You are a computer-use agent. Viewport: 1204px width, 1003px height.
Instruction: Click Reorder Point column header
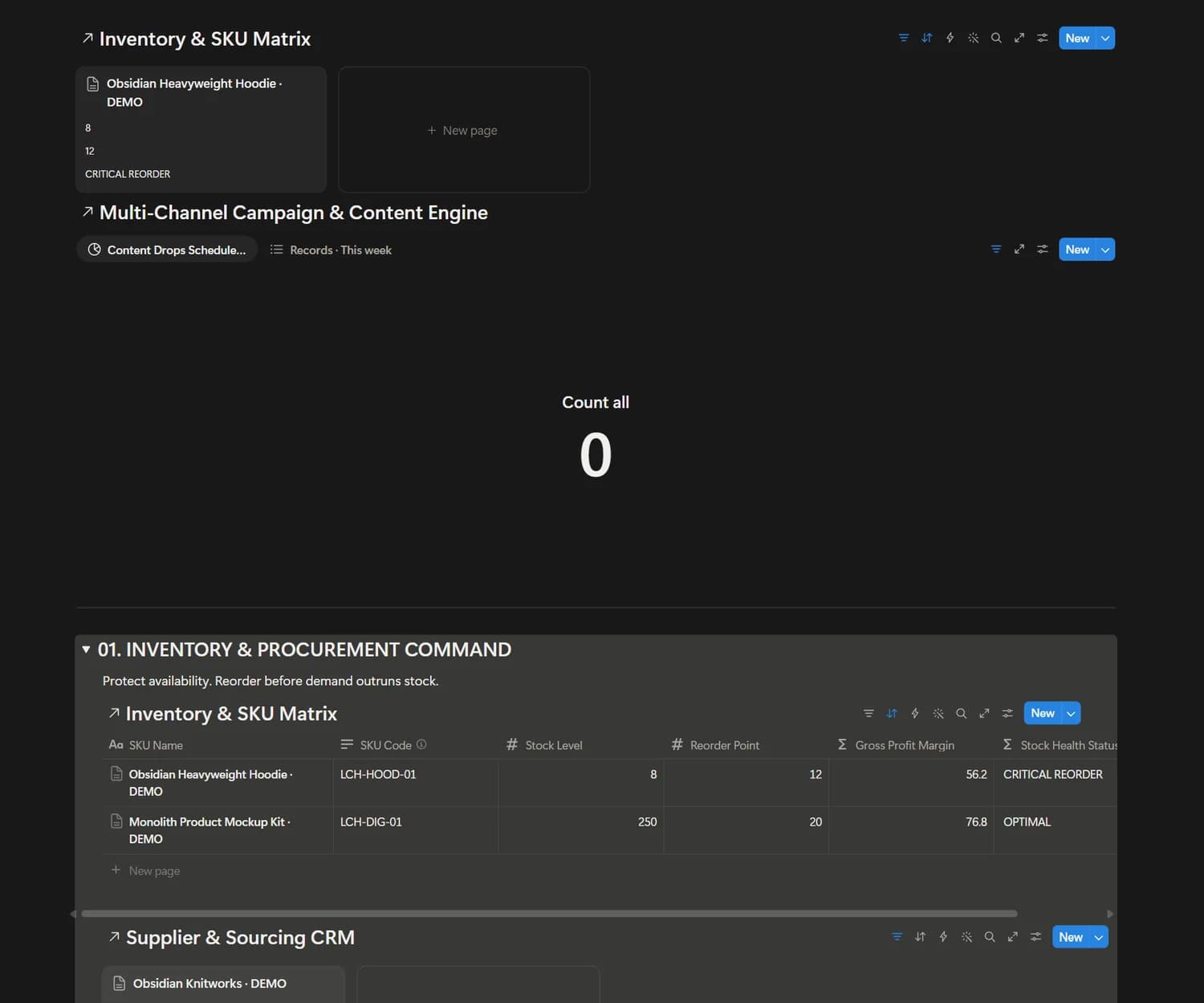click(746, 745)
